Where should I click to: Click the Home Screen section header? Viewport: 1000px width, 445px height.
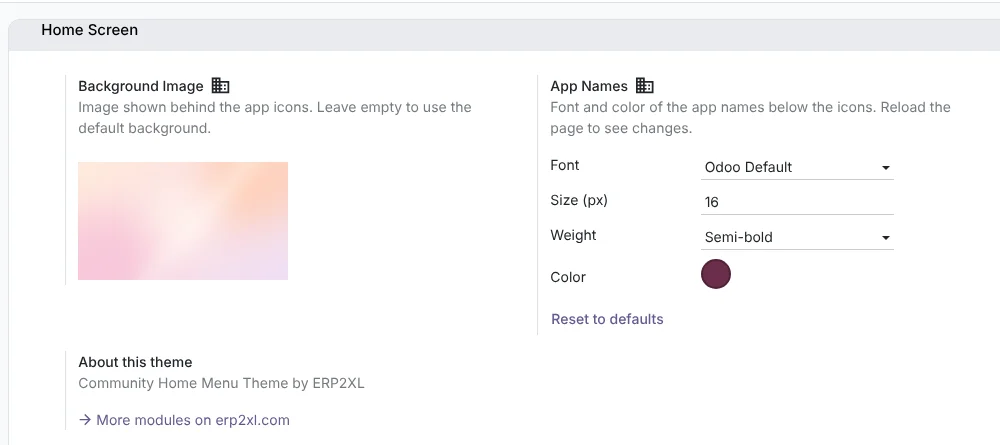point(89,30)
